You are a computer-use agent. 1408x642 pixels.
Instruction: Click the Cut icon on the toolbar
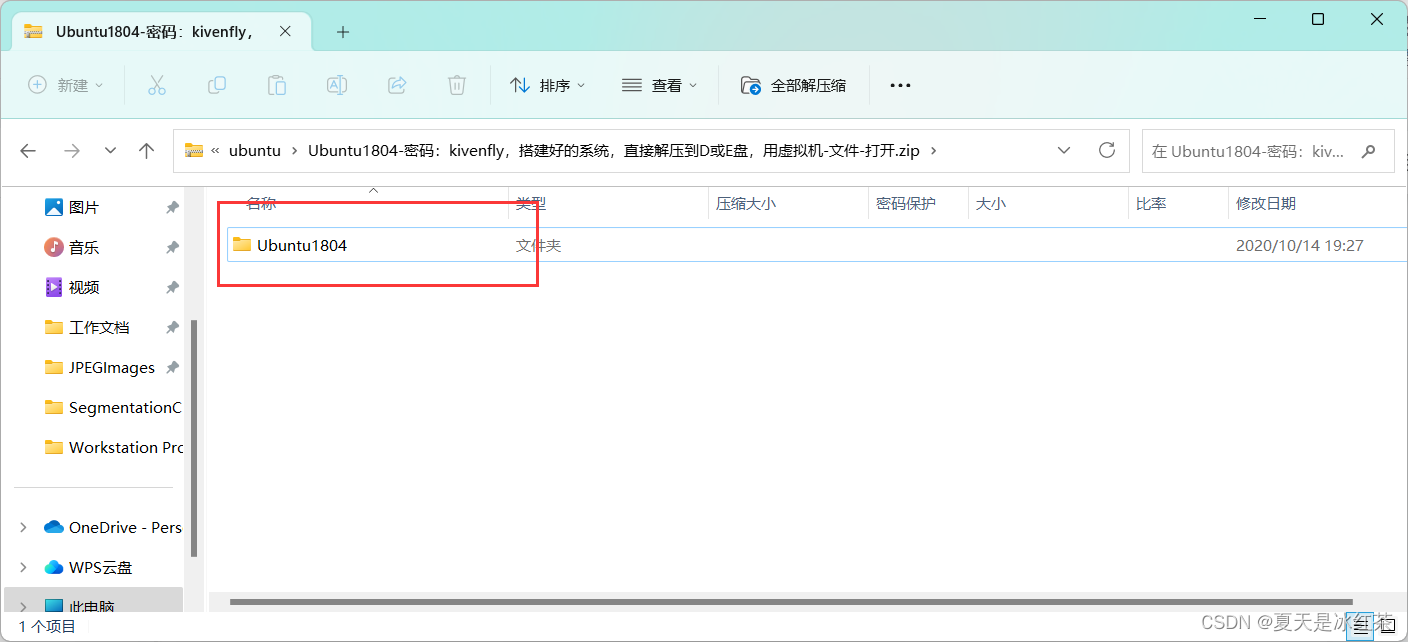coord(157,85)
